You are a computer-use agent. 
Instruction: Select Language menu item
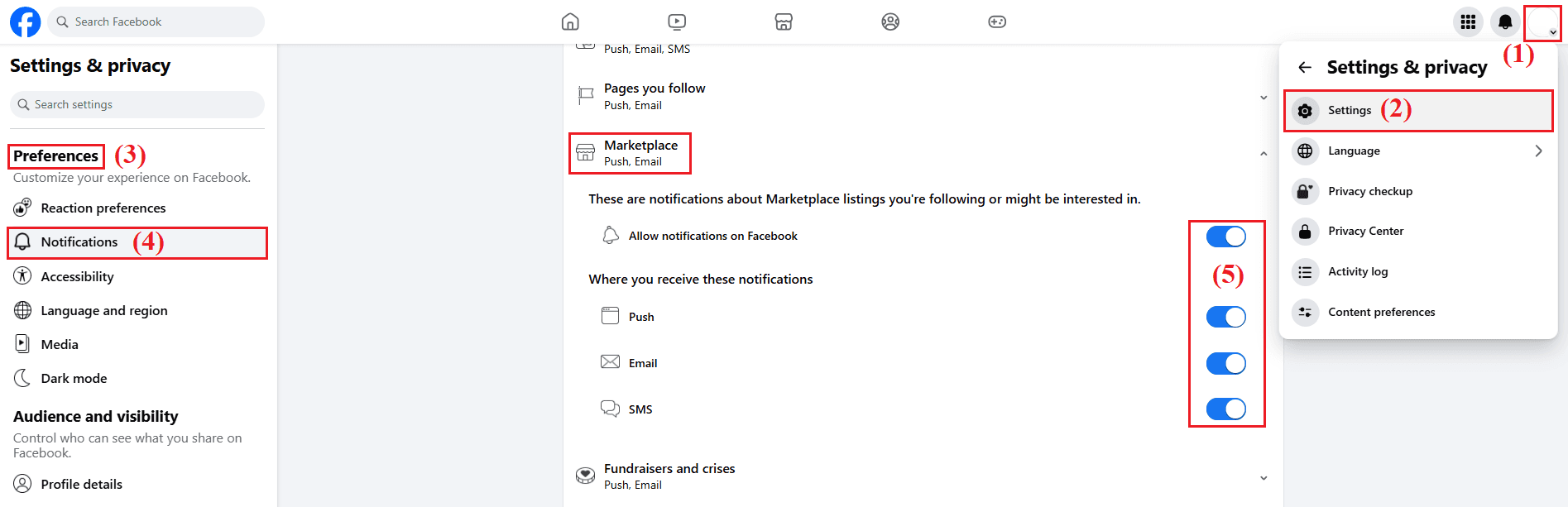[1418, 151]
